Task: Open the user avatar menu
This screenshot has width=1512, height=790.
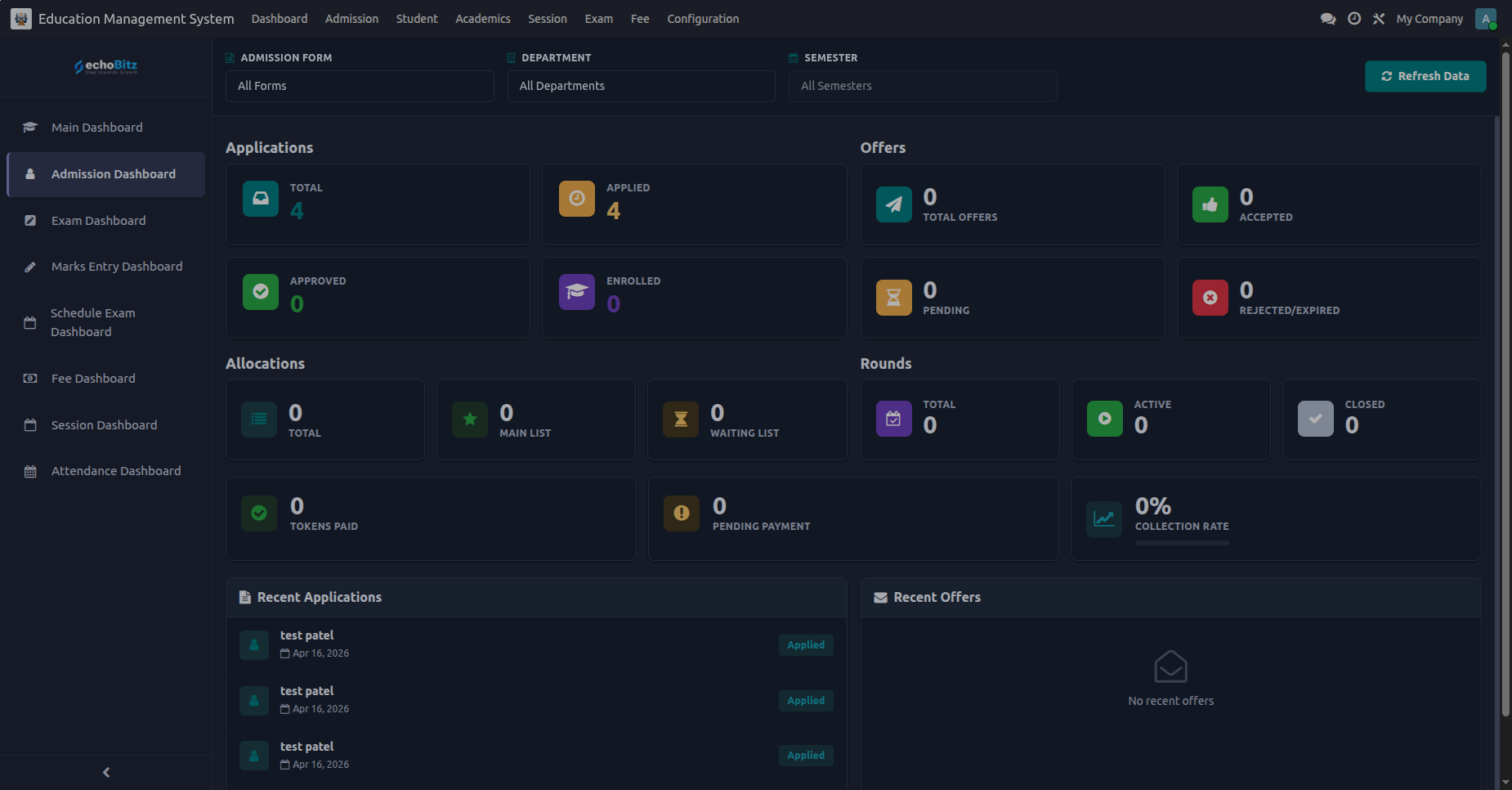Action: (1486, 19)
